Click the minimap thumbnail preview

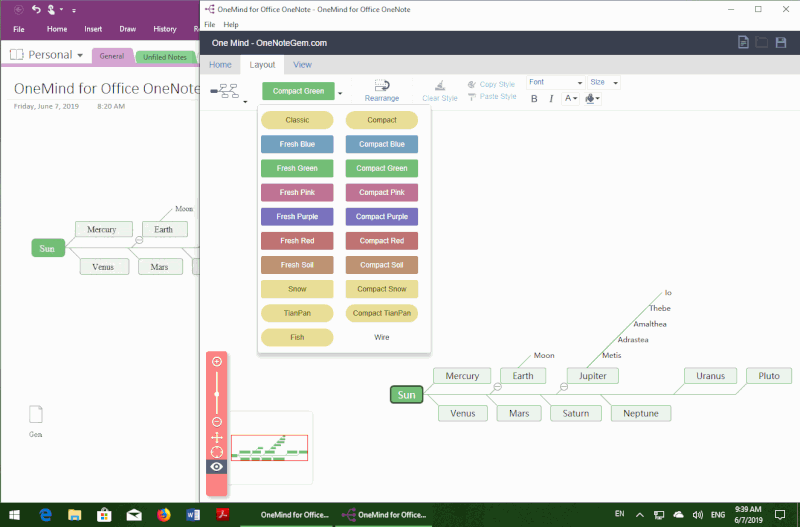pos(269,448)
